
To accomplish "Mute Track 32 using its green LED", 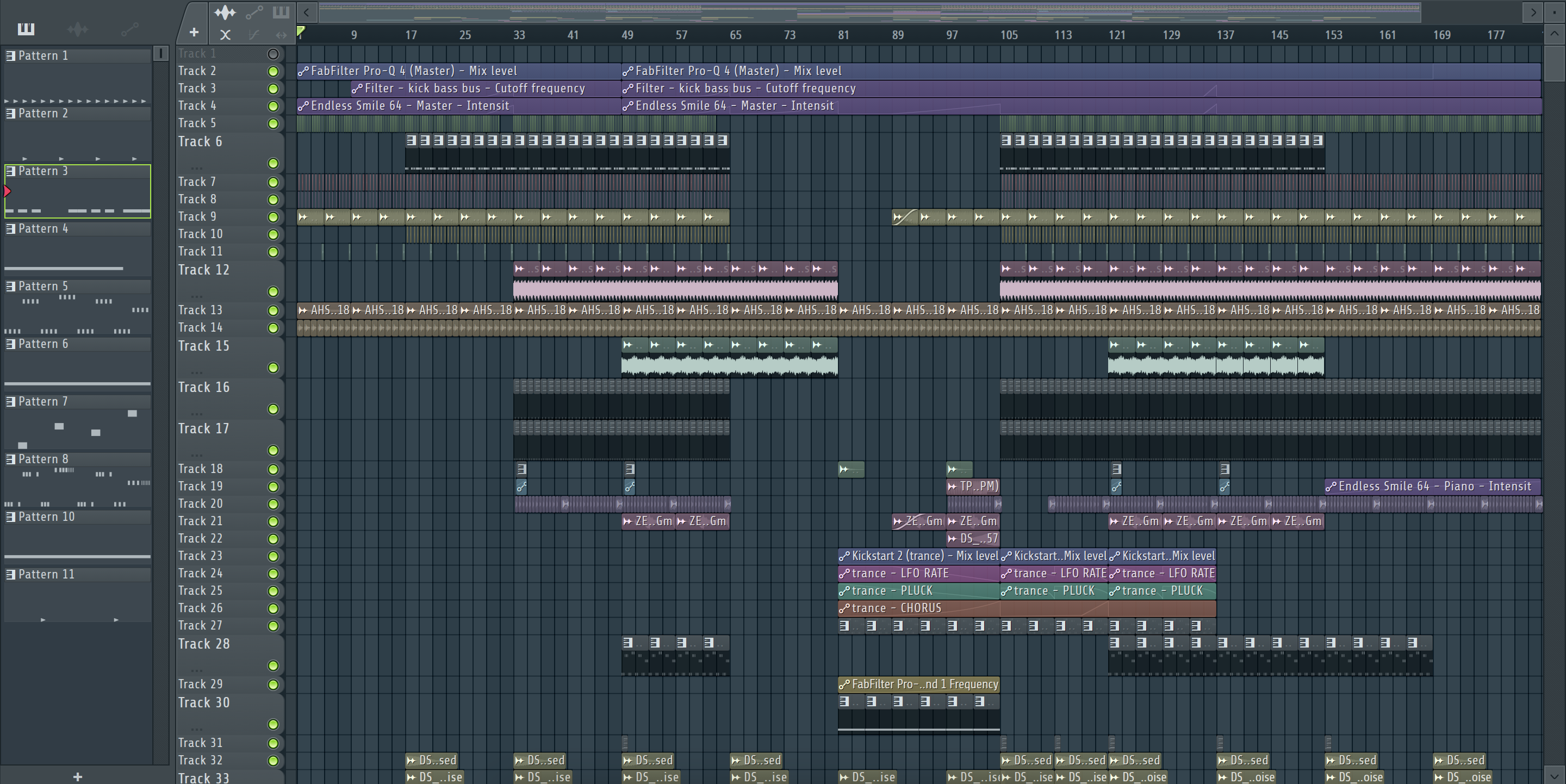I will [x=273, y=761].
